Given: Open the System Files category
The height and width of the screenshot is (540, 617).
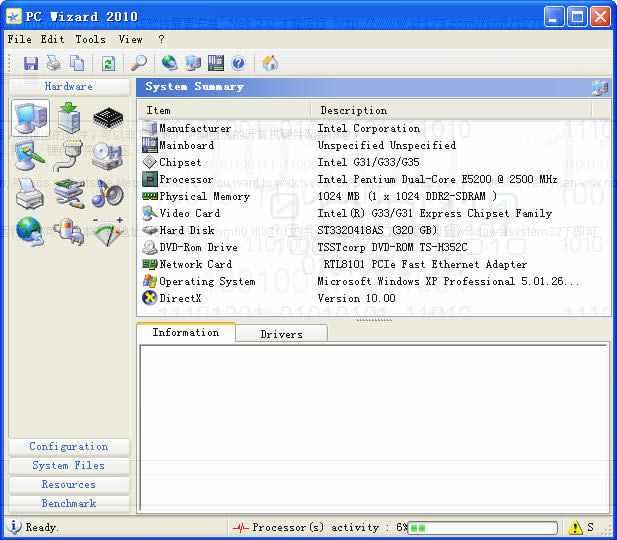Looking at the screenshot, I should pyautogui.click(x=69, y=465).
